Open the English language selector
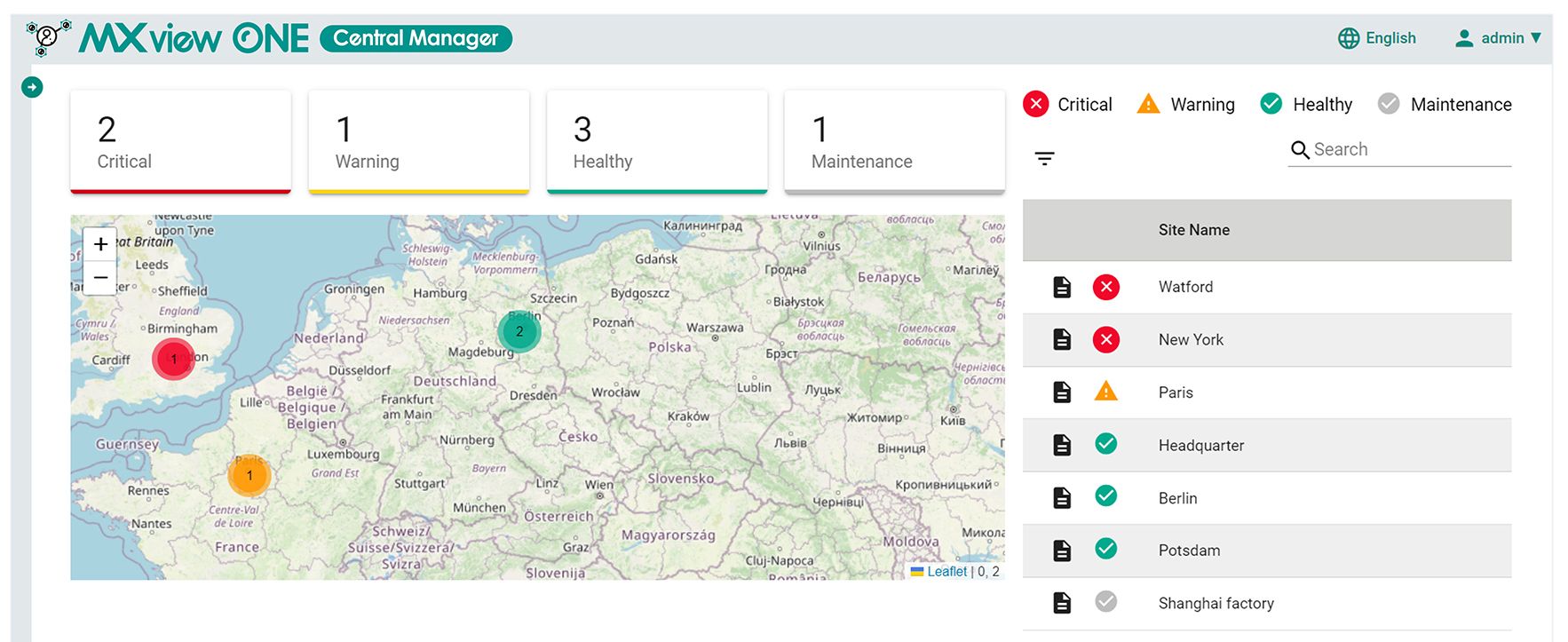The height and width of the screenshot is (642, 1568). pos(1377,38)
